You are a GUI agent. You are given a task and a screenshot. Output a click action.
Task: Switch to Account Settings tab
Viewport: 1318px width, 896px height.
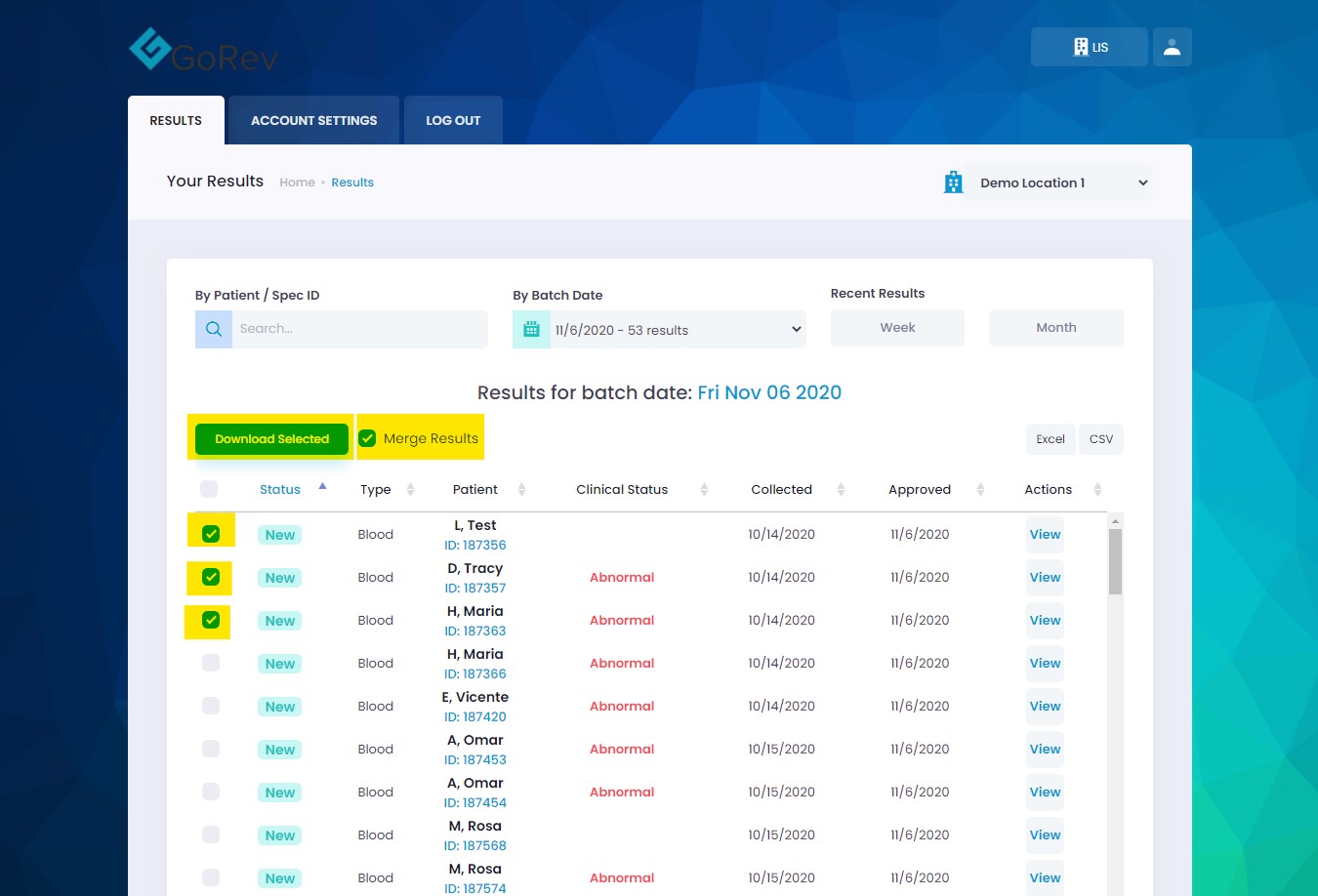pos(313,121)
